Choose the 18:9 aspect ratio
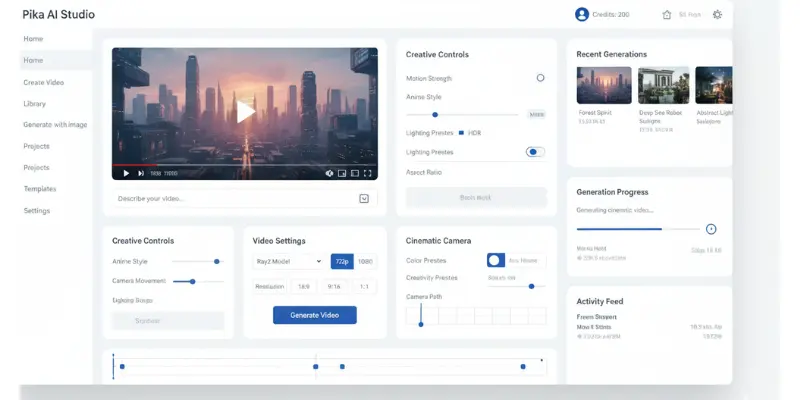 point(304,287)
